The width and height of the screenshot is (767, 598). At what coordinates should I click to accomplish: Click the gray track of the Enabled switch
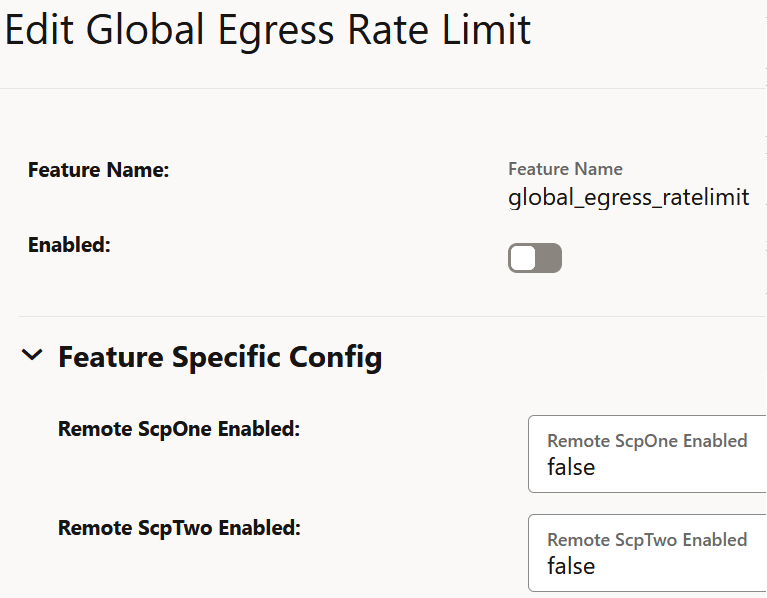point(550,258)
